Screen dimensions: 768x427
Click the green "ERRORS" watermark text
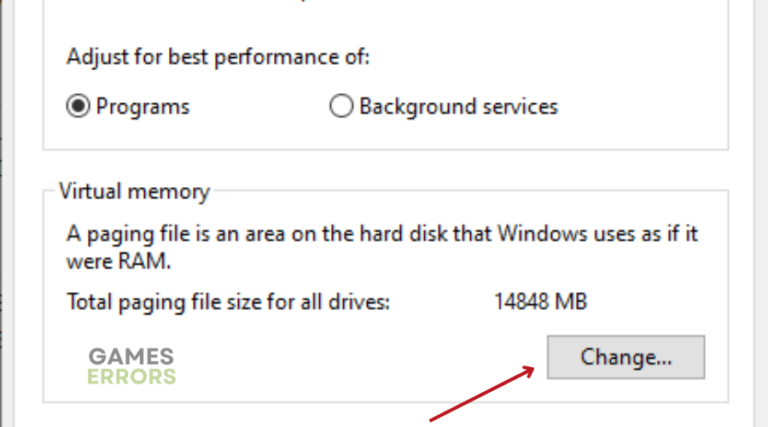click(x=131, y=377)
